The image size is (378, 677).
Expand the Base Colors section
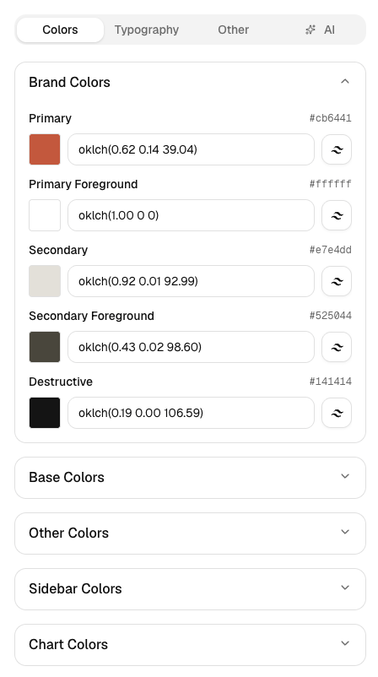(x=190, y=478)
